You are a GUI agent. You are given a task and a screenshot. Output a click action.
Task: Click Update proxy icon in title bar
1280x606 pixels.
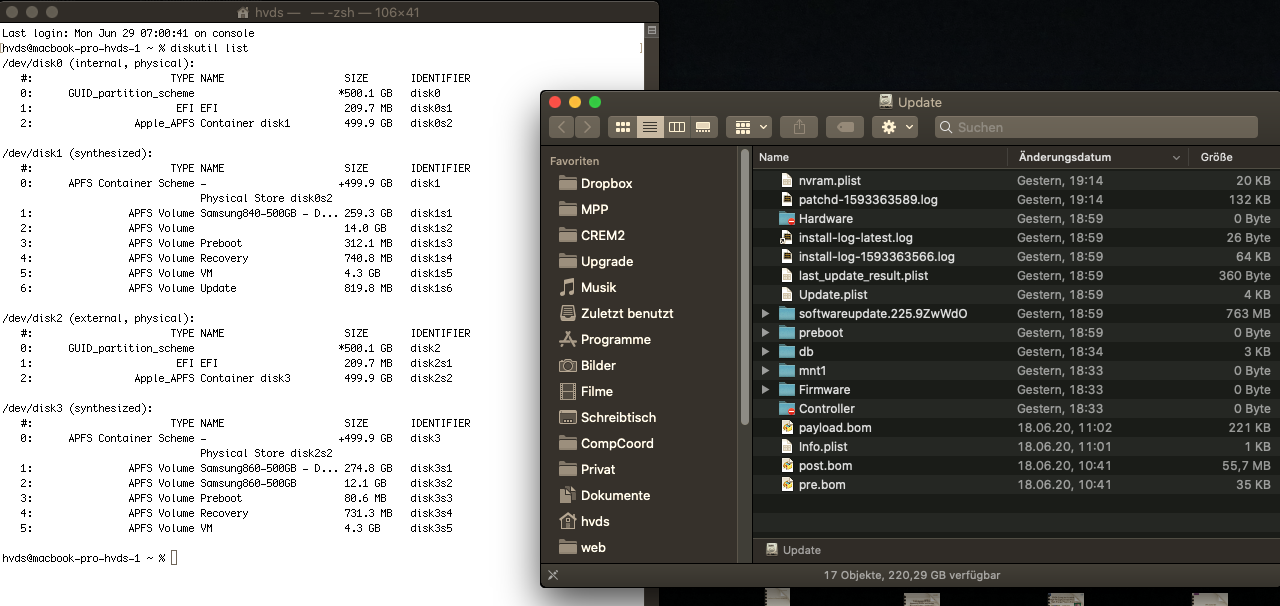886,101
